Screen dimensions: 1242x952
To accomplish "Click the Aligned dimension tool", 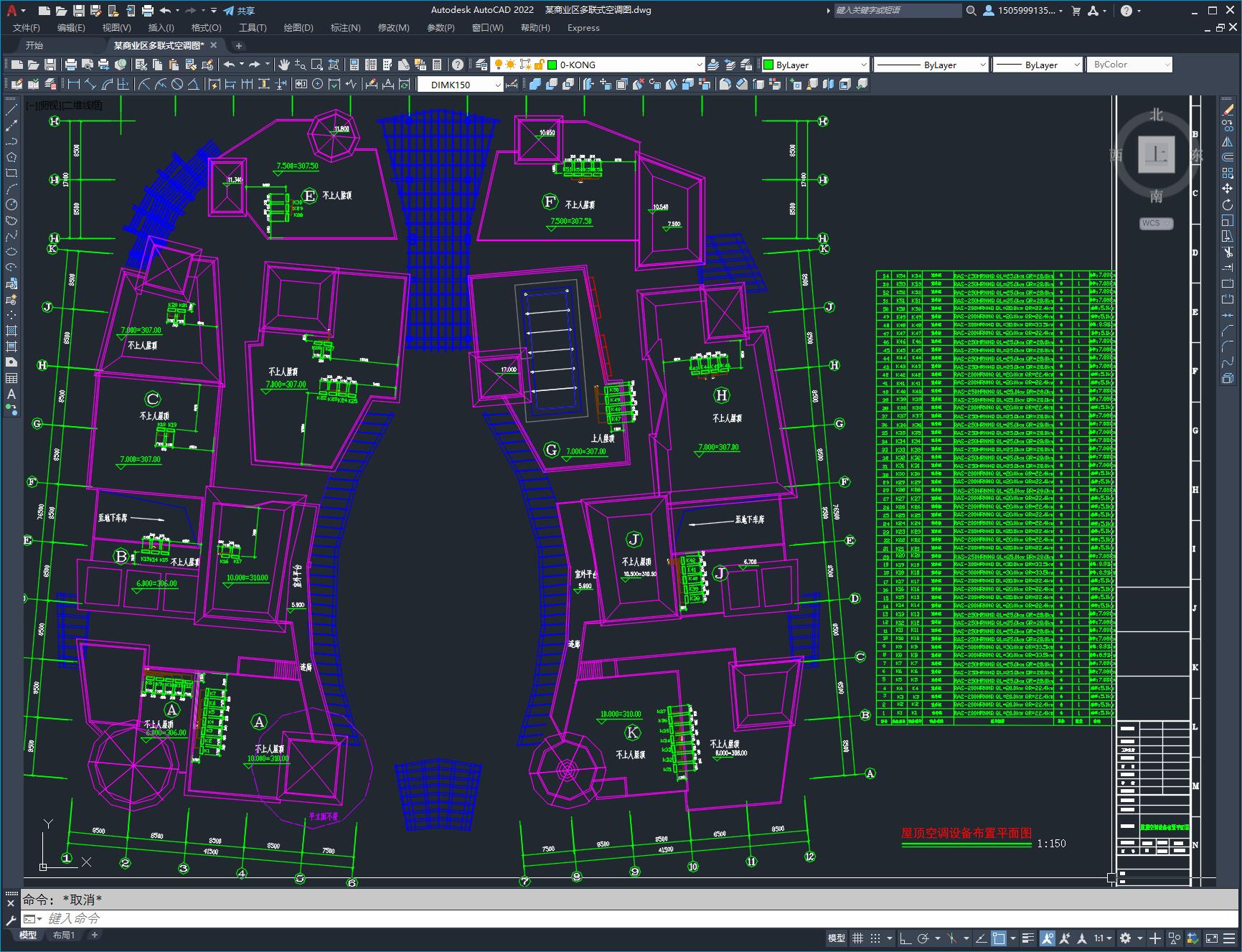I will (90, 84).
